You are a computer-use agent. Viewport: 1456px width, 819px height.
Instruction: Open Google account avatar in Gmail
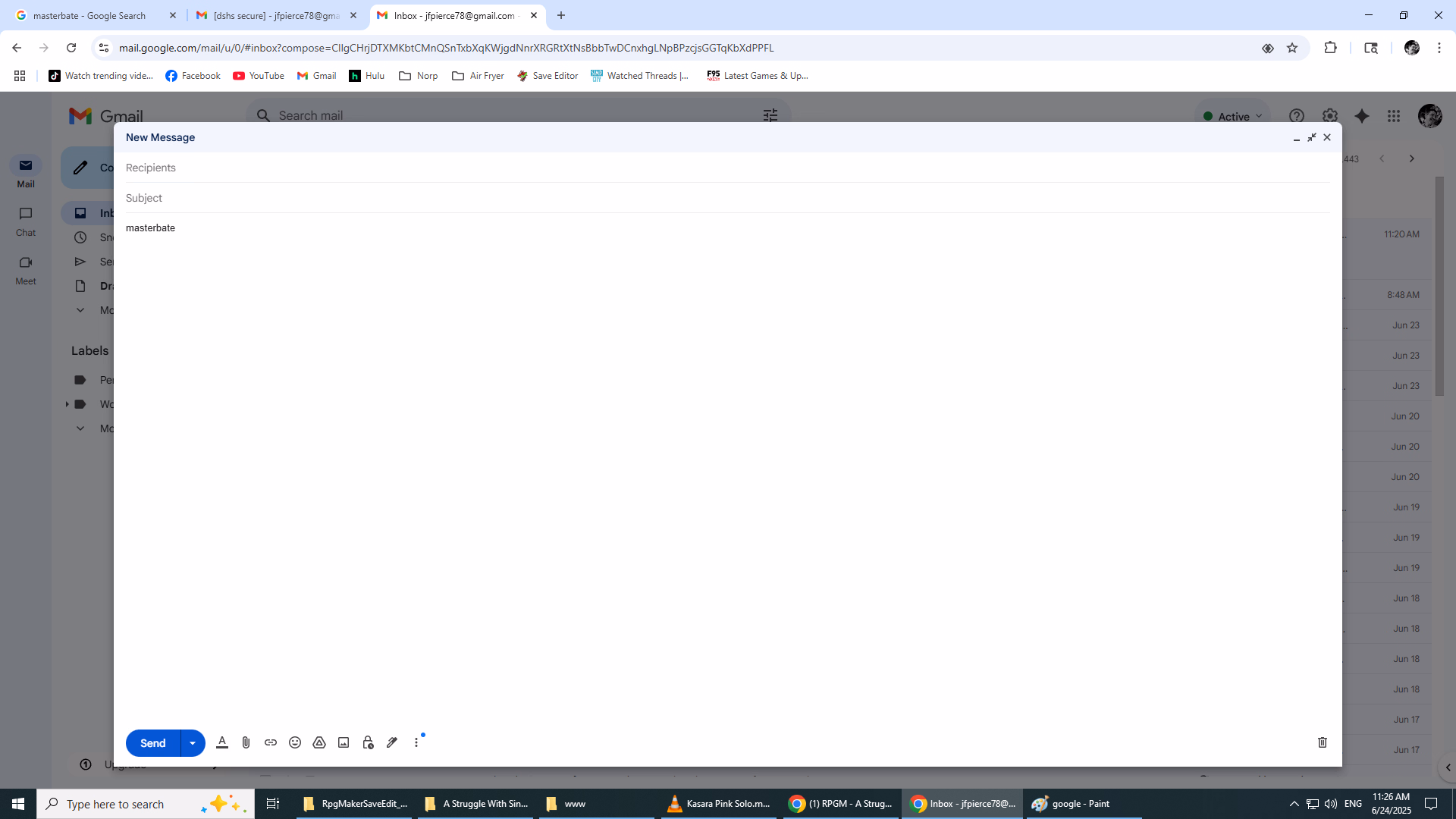1430,116
